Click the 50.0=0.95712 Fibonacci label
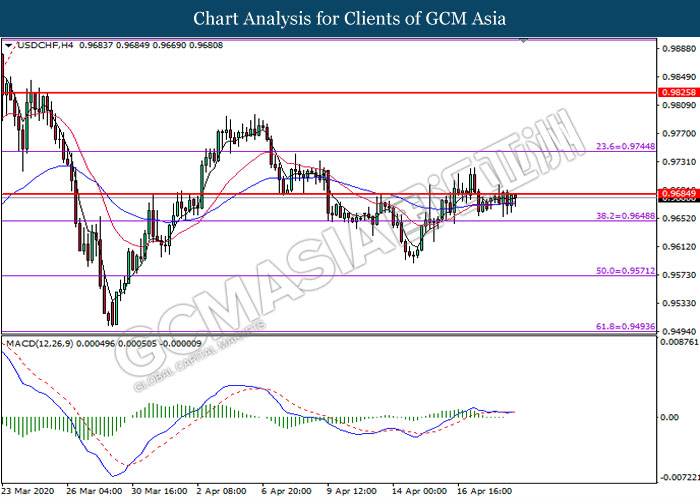Screen dimensions: 700x500 [x=625, y=271]
